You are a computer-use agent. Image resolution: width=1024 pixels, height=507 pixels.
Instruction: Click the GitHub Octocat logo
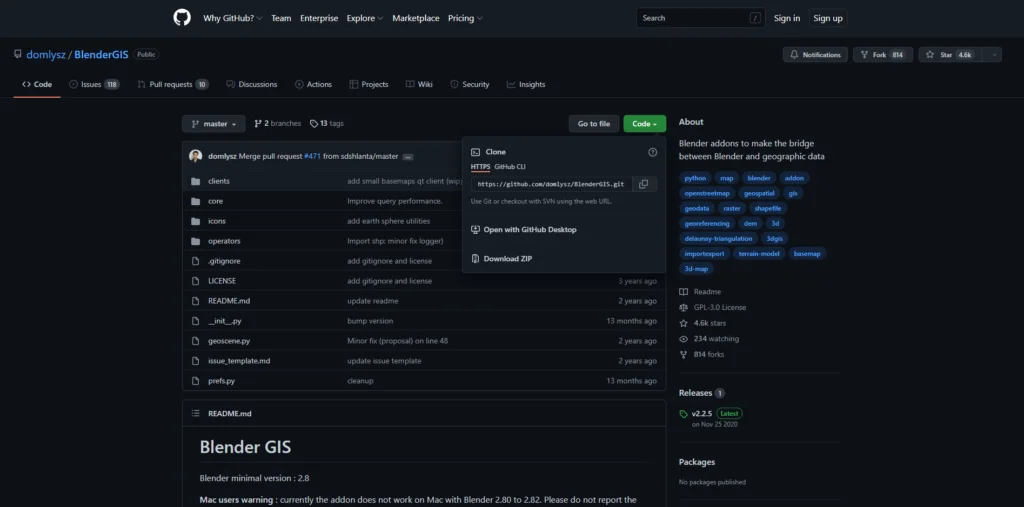click(x=182, y=18)
